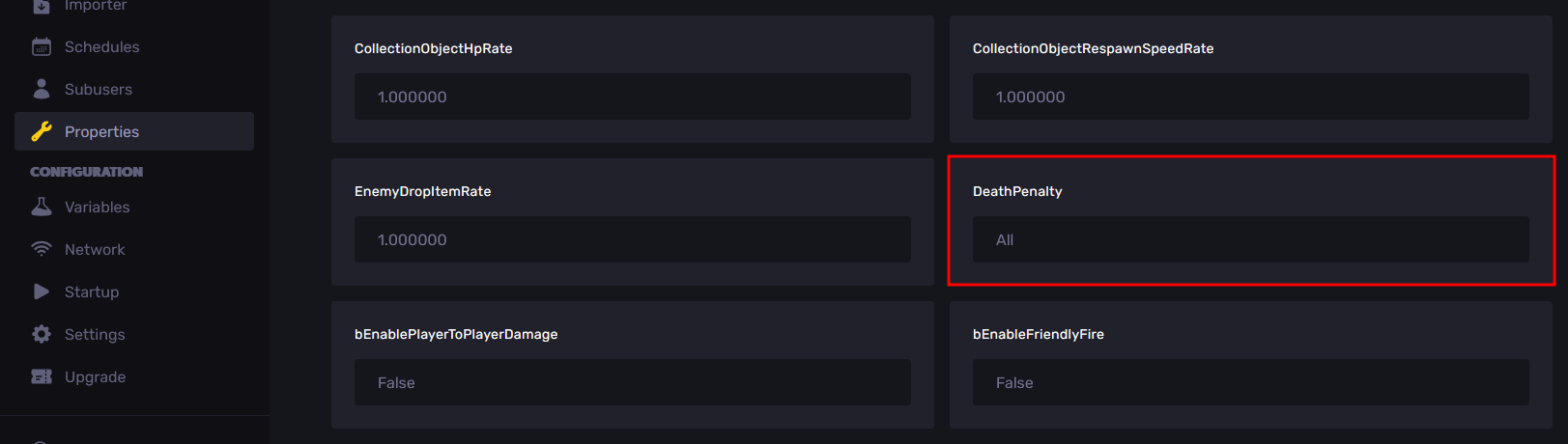This screenshot has height=444, width=1568.
Task: Click the Subusers person icon
Action: click(x=42, y=89)
